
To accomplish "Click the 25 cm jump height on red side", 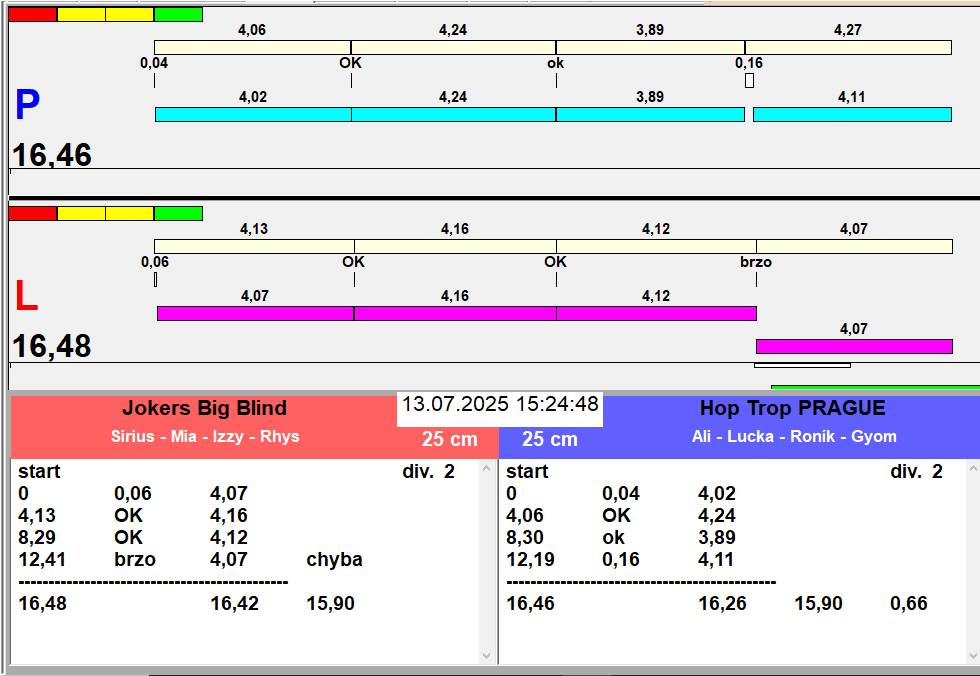I will pyautogui.click(x=449, y=439).
